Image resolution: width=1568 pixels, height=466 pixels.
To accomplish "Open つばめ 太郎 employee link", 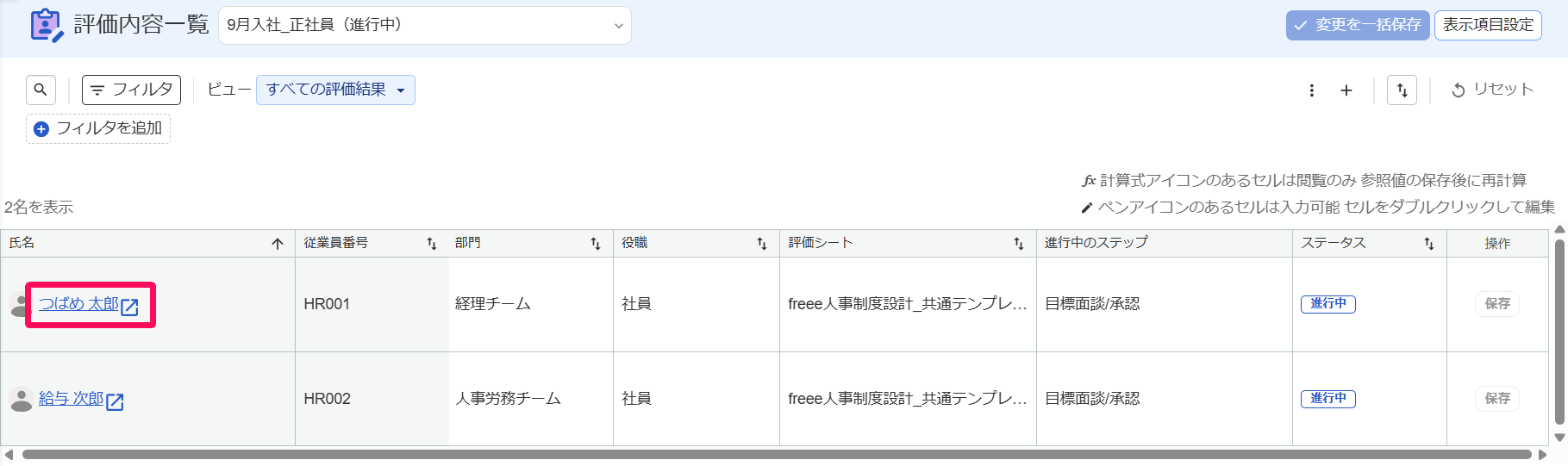I will click(78, 304).
